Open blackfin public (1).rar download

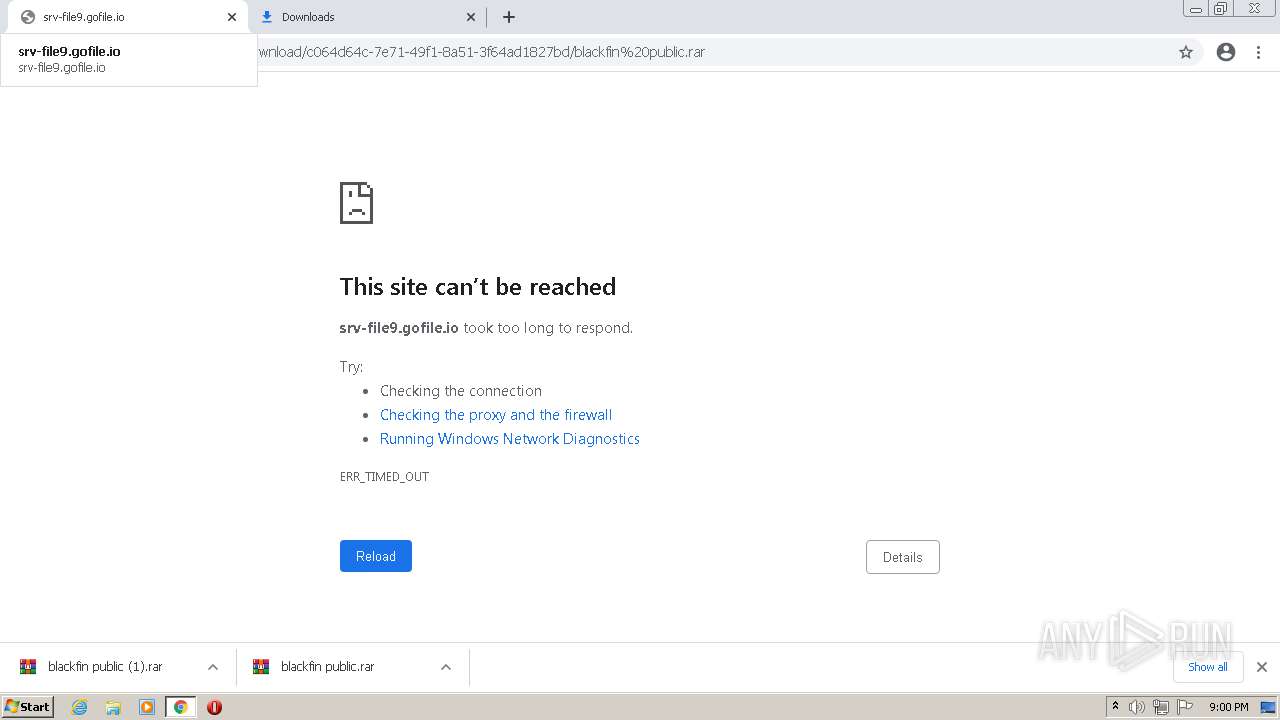click(x=105, y=667)
